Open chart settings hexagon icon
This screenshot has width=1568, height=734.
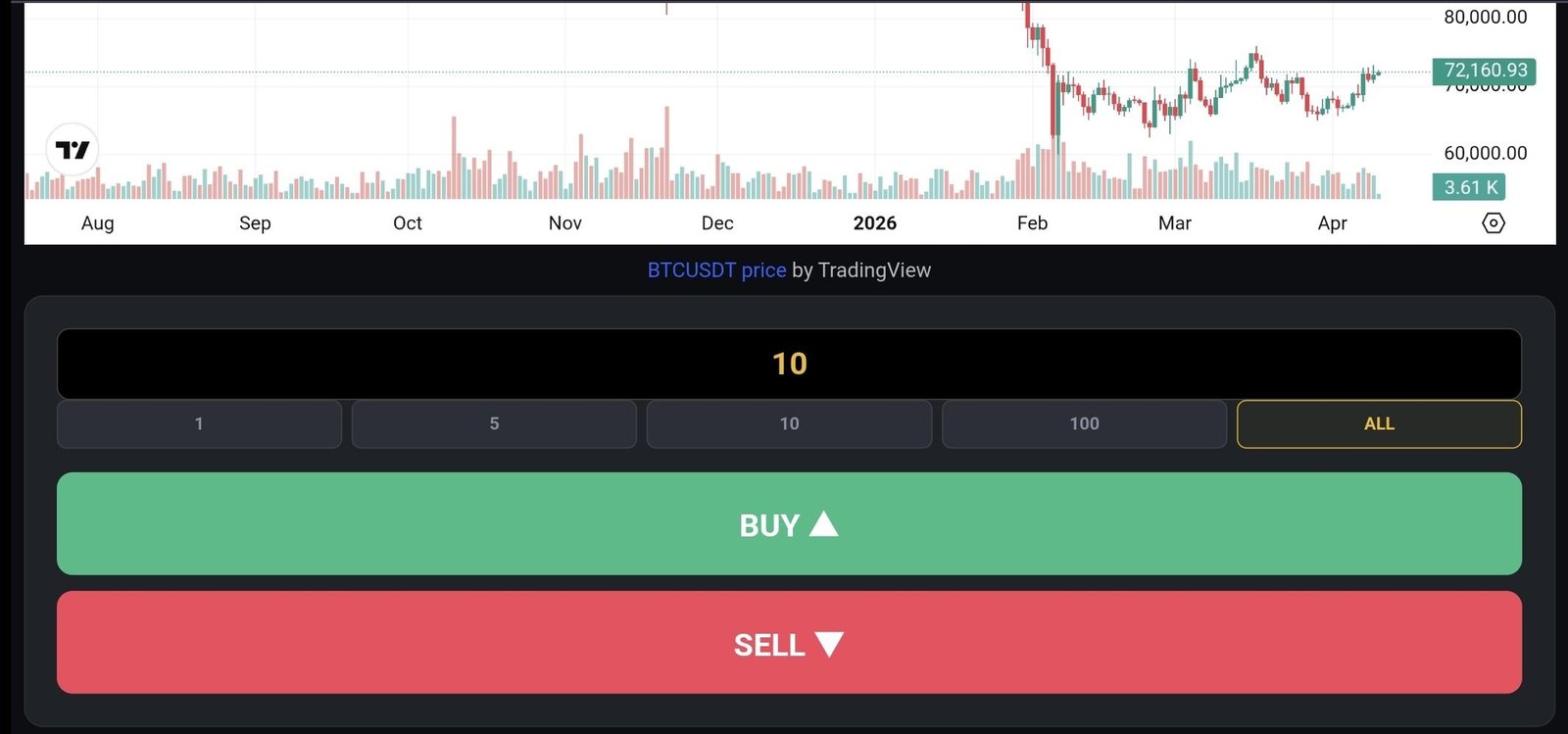point(1493,223)
